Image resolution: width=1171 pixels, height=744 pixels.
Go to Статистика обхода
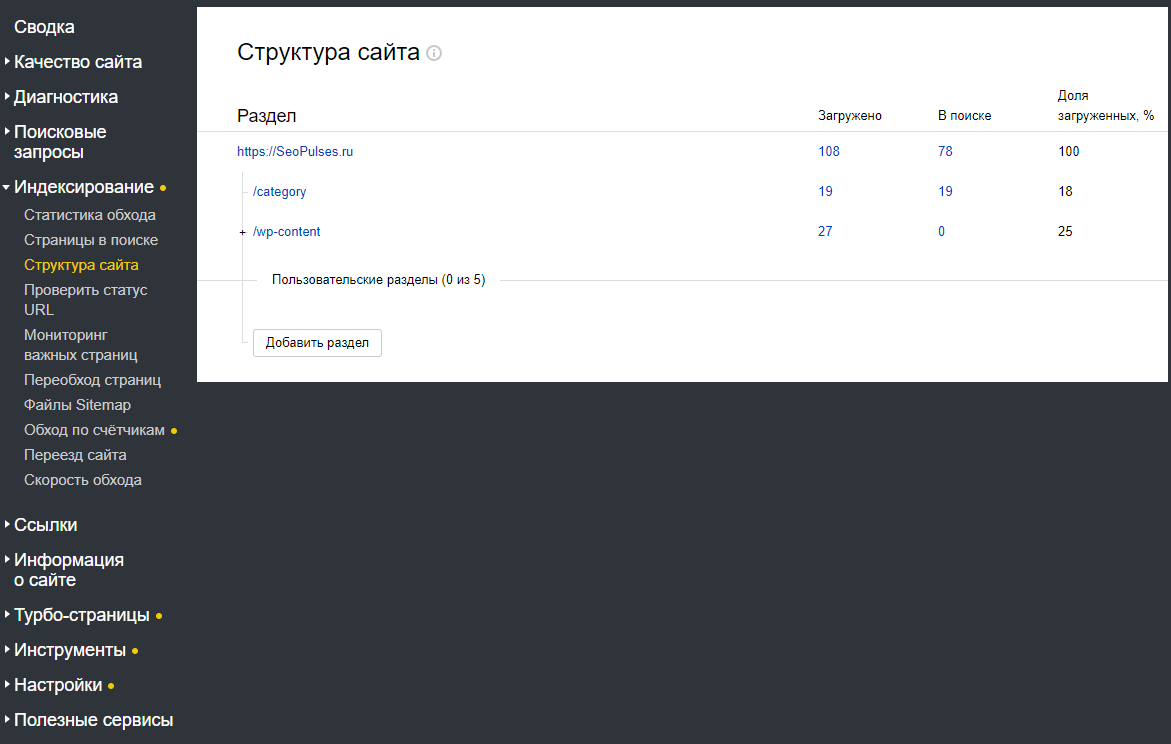(90, 215)
